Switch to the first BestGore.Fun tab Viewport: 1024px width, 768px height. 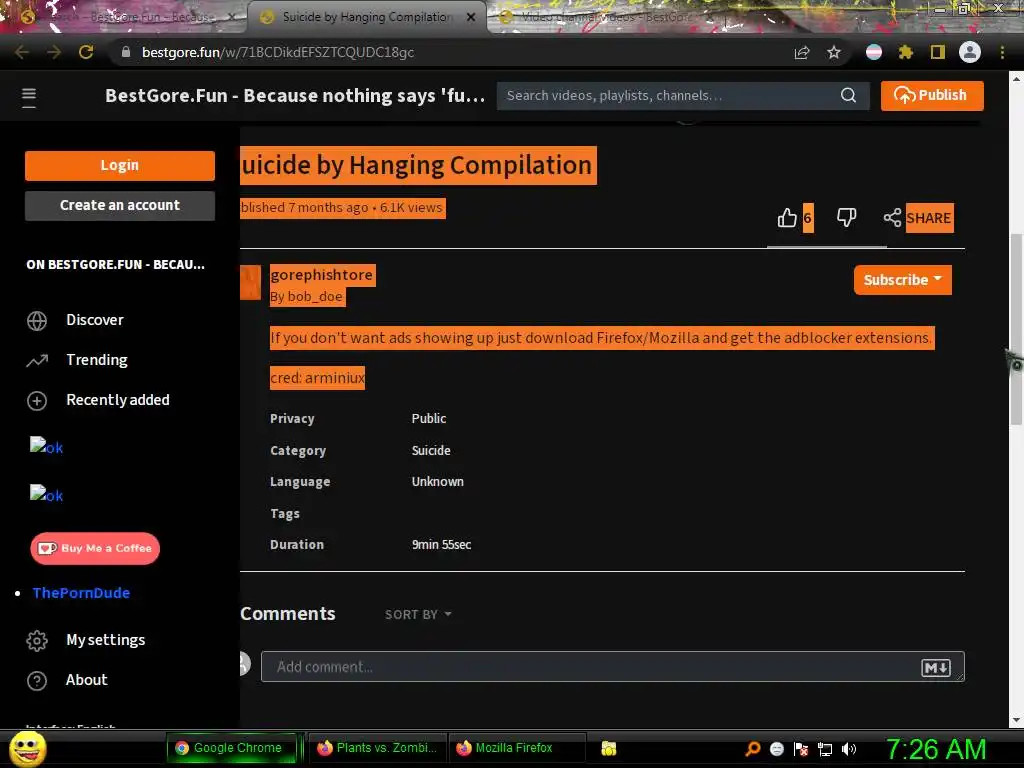(x=127, y=17)
